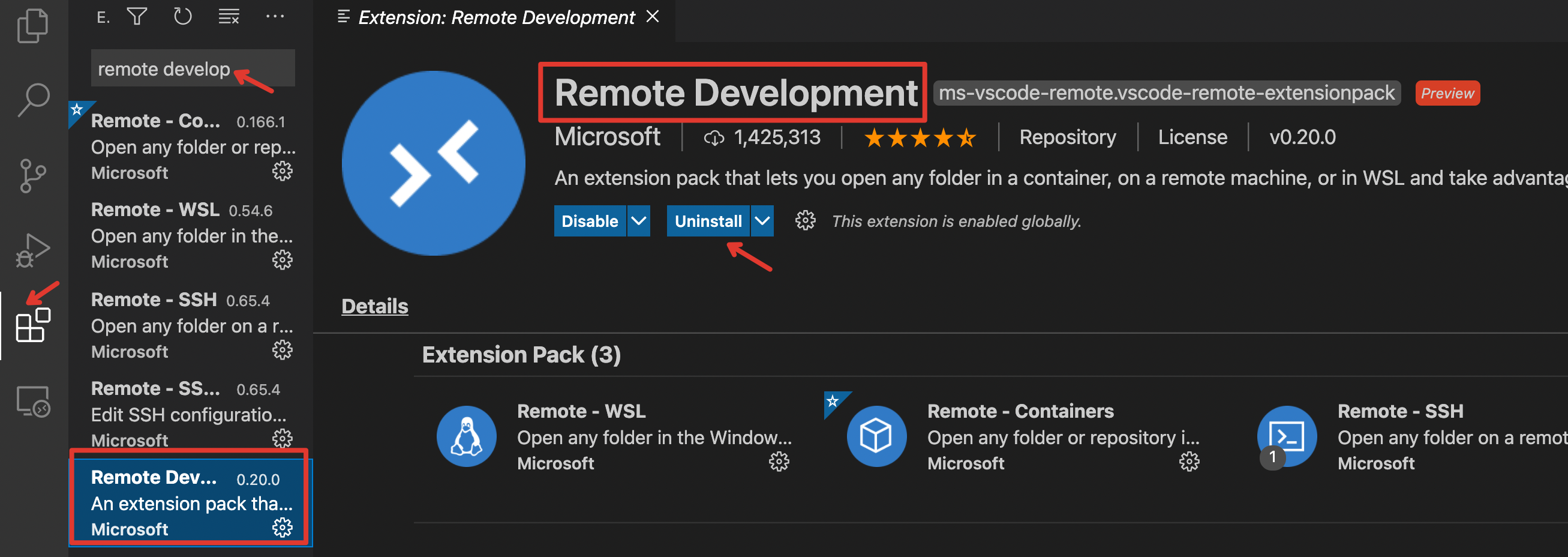Open Source Control view in activity bar

coord(33,175)
